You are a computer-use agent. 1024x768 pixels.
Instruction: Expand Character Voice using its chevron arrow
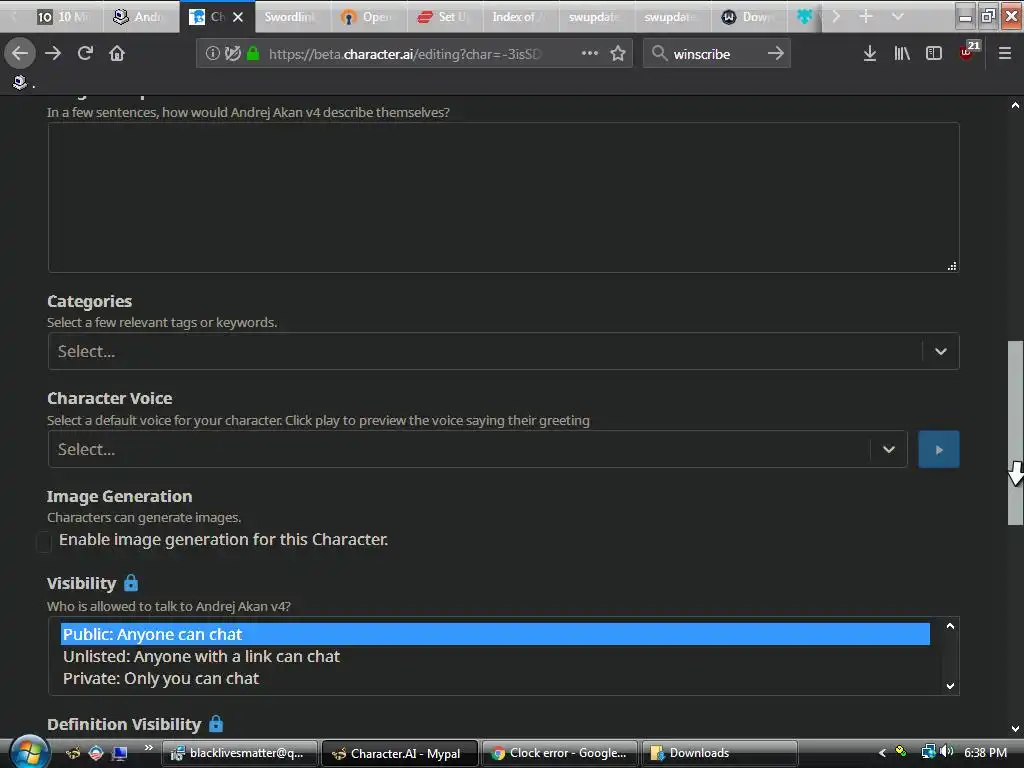pyautogui.click(x=889, y=449)
